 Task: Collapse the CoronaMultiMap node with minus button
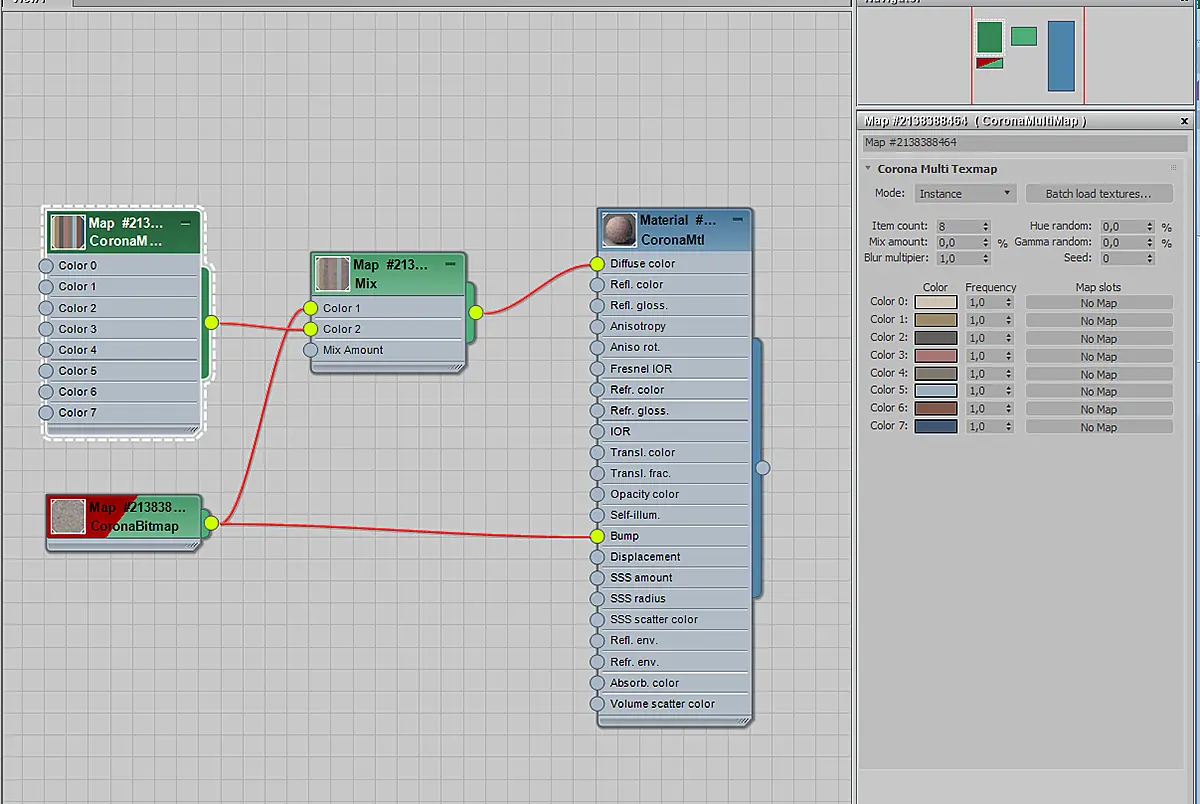[186, 224]
